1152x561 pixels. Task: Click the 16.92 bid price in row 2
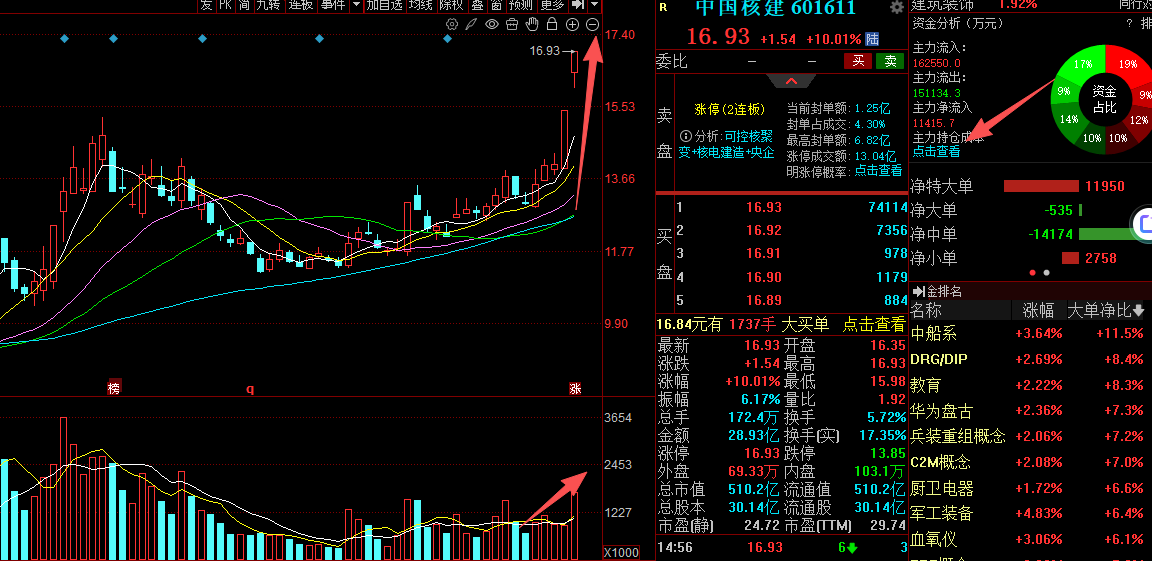tap(764, 231)
